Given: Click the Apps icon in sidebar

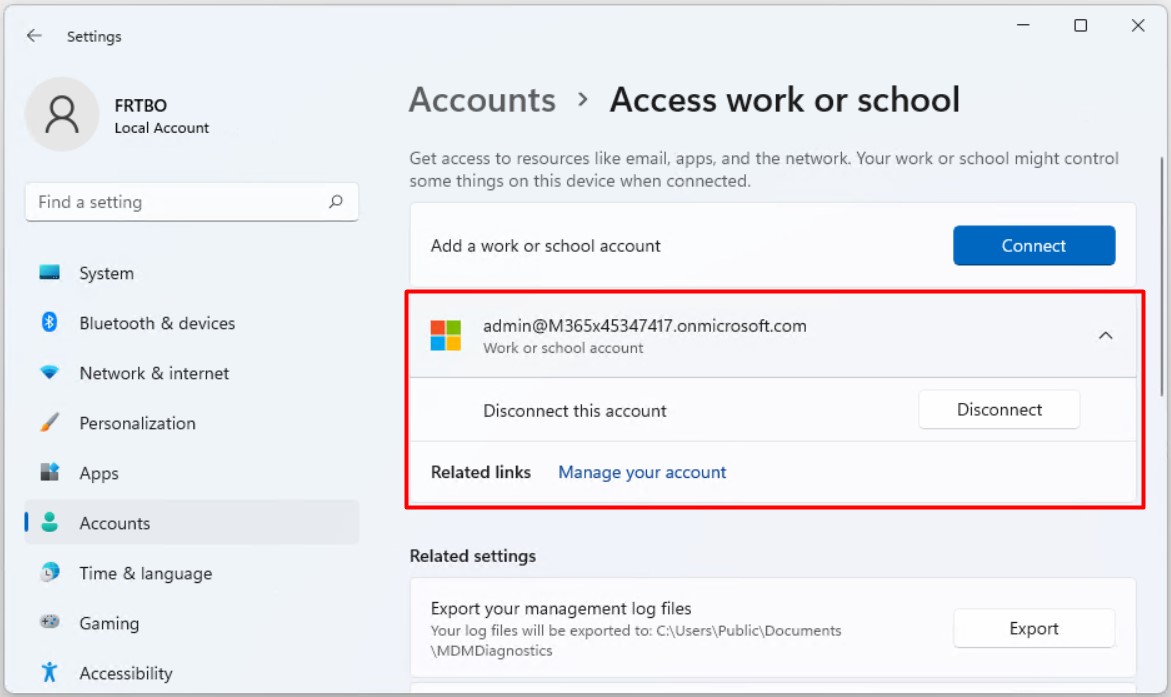Looking at the screenshot, I should [x=49, y=472].
